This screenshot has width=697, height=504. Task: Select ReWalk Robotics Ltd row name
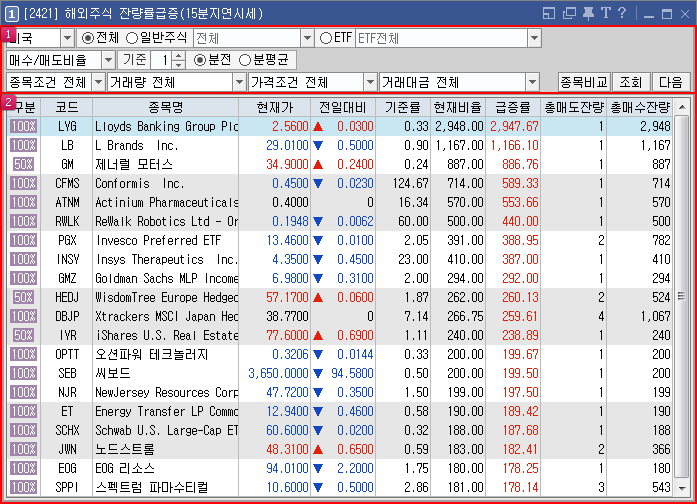[x=166, y=222]
